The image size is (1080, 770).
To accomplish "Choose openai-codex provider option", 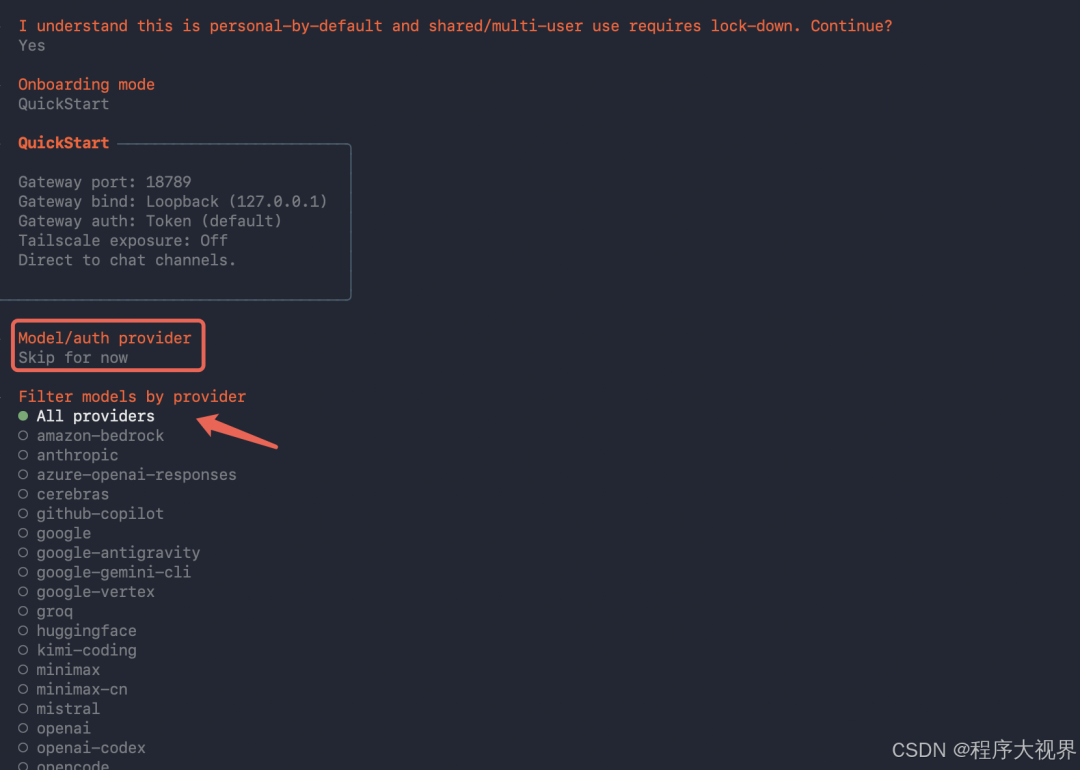I will (91, 748).
